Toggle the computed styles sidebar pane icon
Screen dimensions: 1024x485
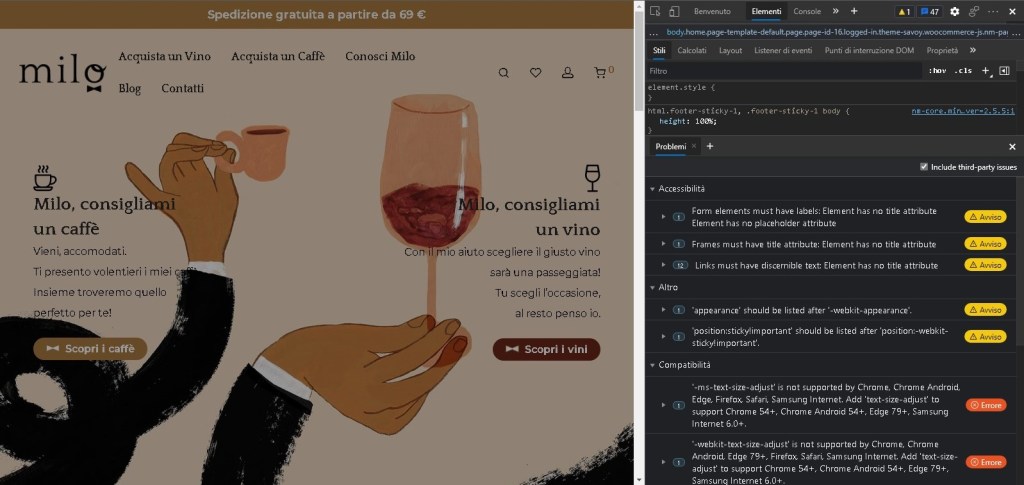click(1004, 71)
